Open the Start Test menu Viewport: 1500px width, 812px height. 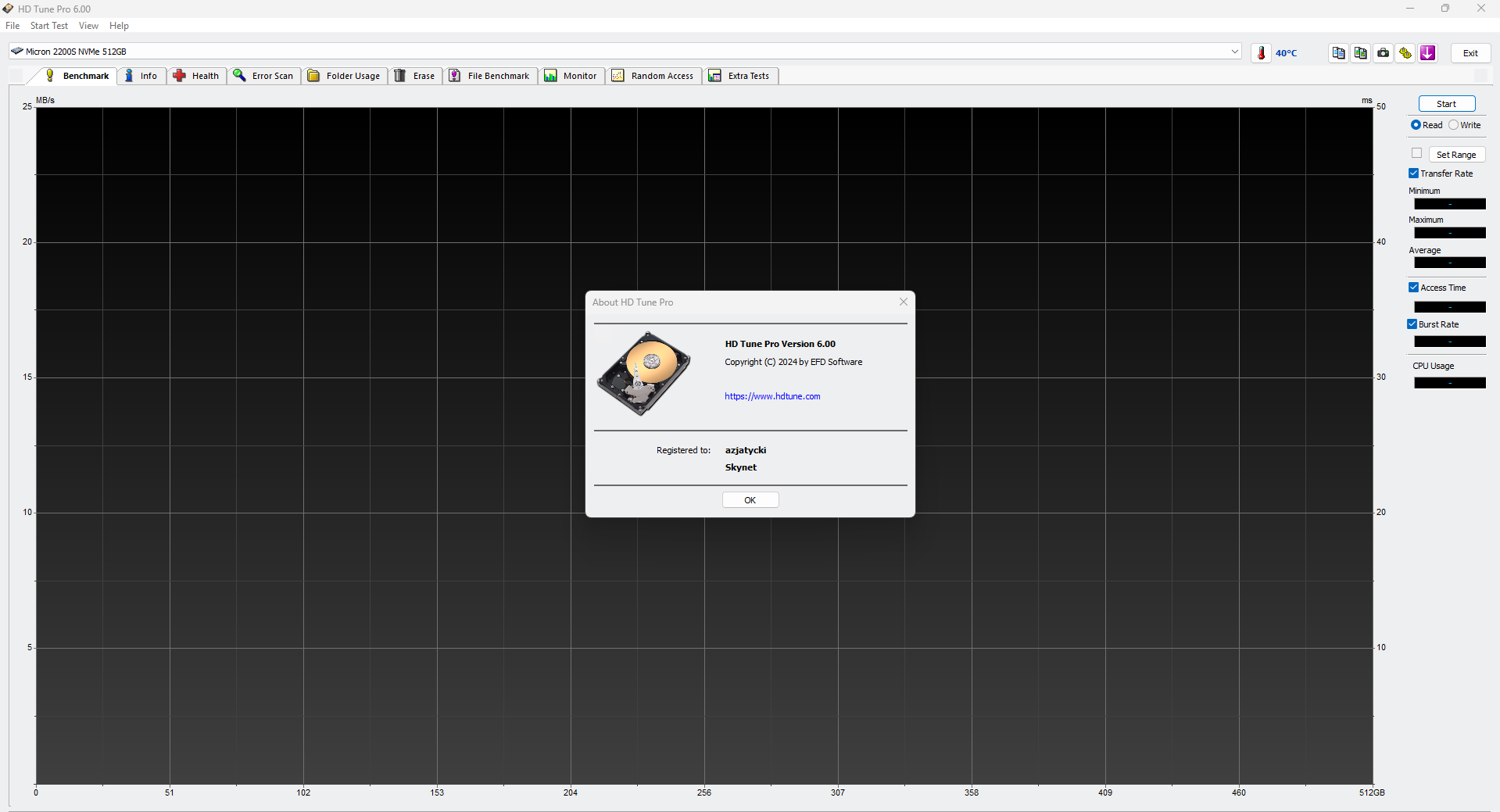coord(49,26)
